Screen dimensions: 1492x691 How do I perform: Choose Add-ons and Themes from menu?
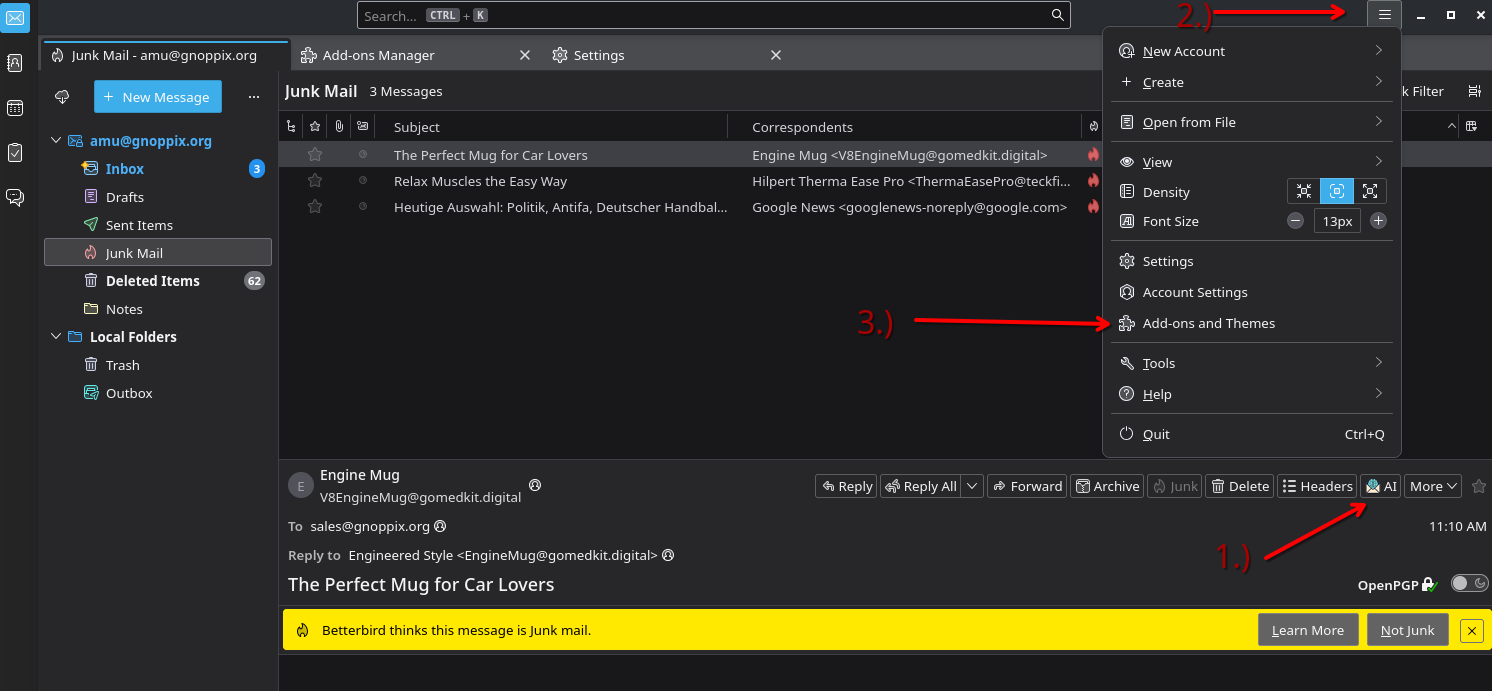(1208, 323)
